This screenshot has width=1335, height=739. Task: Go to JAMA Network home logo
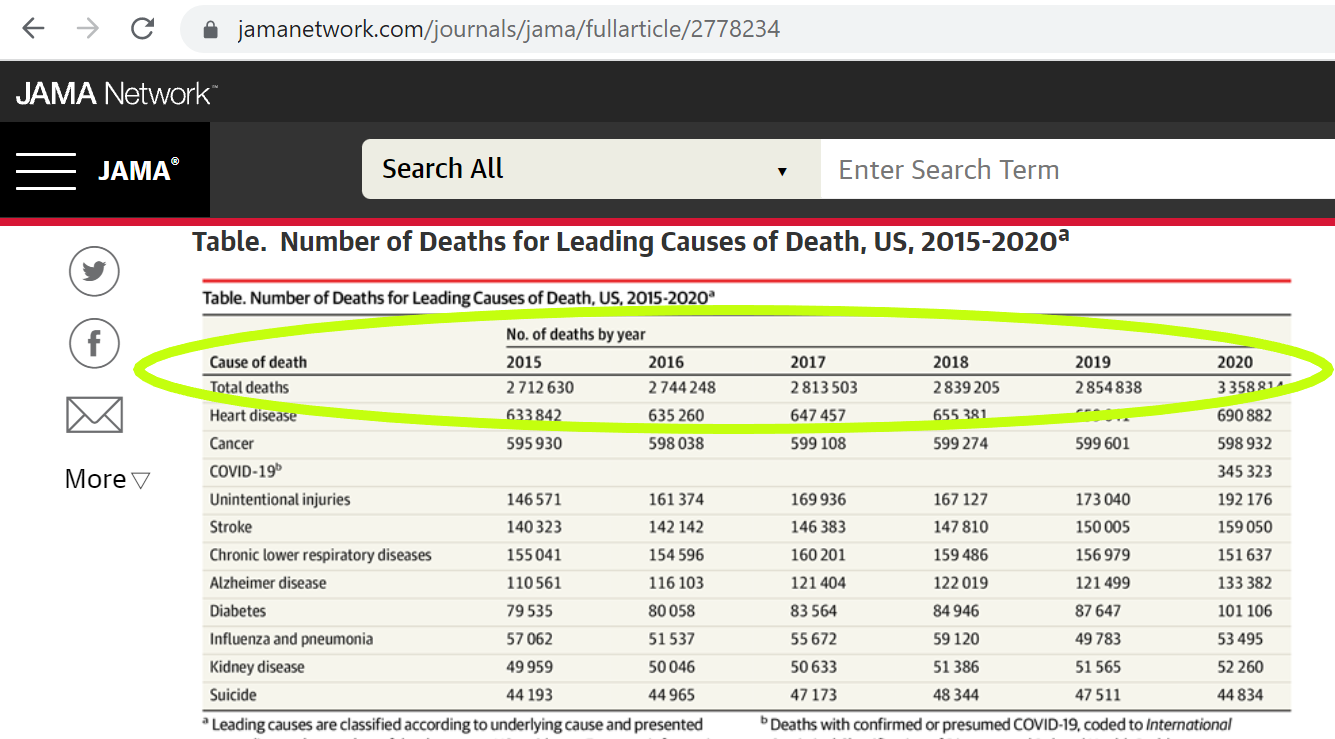(116, 94)
